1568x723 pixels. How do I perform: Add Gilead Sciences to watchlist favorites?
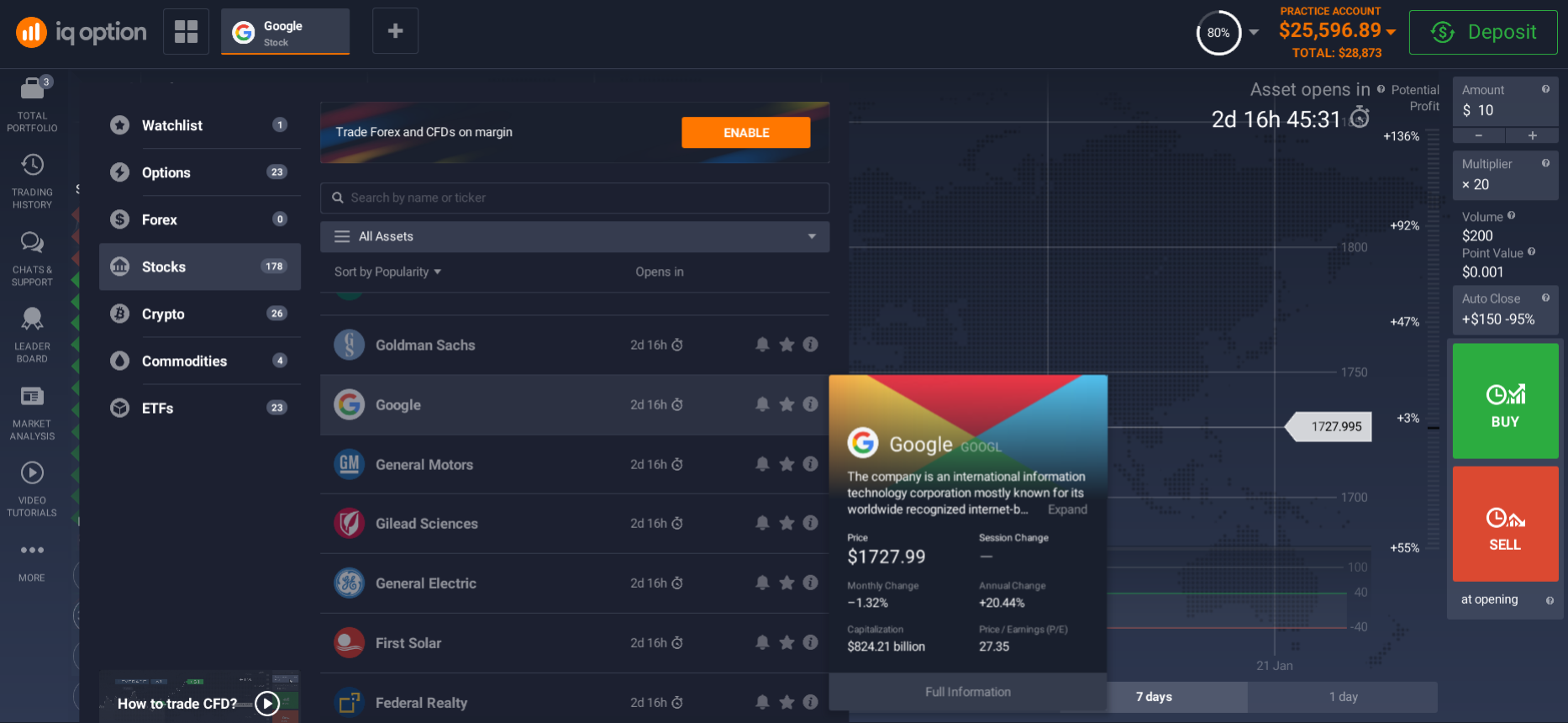pyautogui.click(x=787, y=523)
